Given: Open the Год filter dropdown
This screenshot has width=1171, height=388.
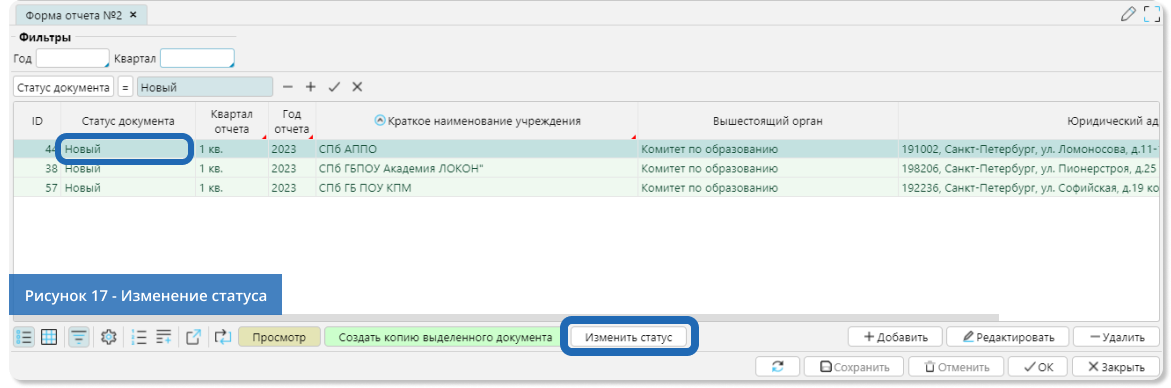Looking at the screenshot, I should [72, 58].
